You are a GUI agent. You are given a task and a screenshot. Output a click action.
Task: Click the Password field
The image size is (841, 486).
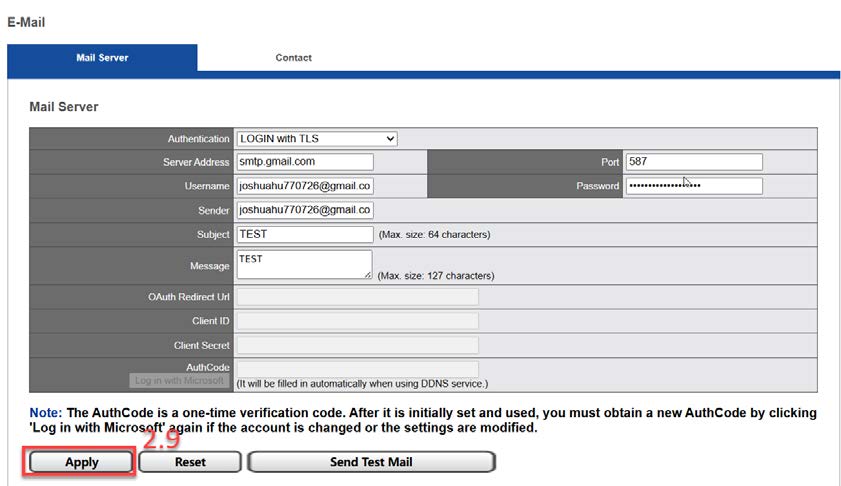click(694, 186)
